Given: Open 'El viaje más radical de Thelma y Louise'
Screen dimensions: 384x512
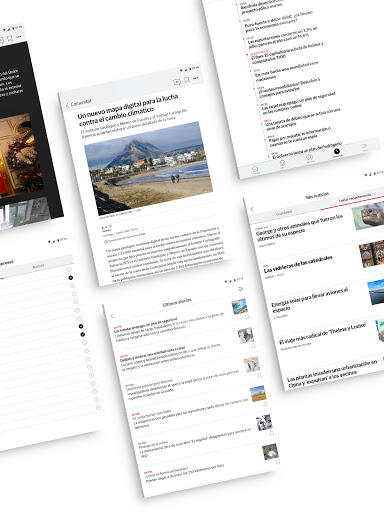Looking at the screenshot, I should click(x=323, y=333).
